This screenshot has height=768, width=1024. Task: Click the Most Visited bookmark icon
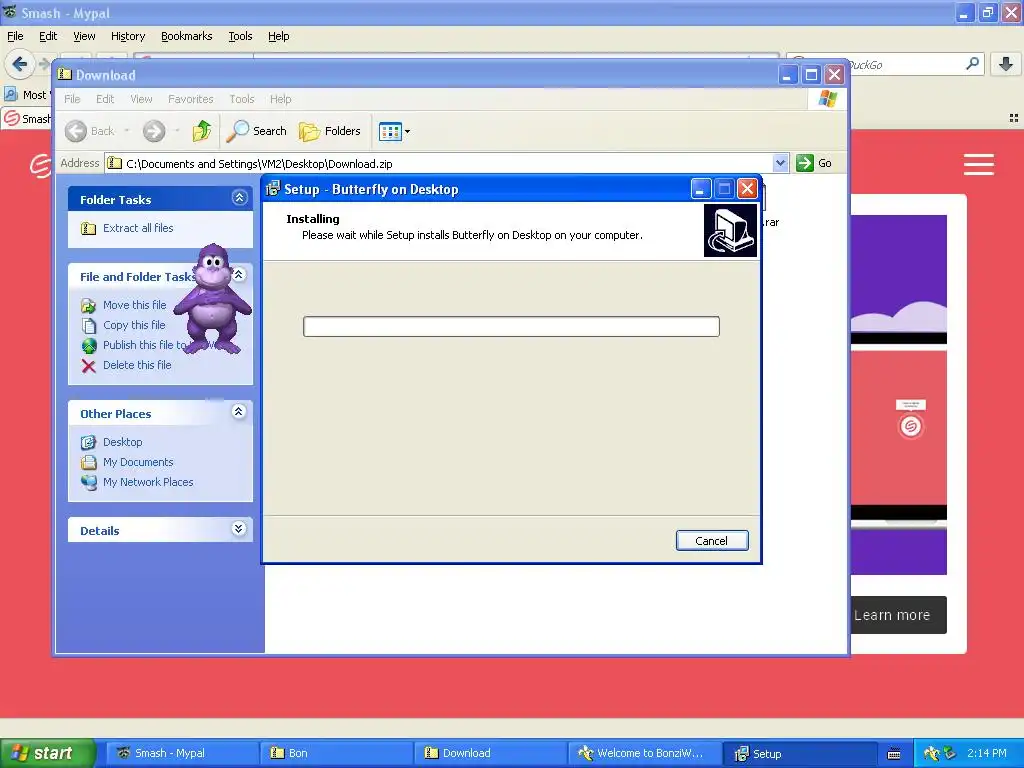pyautogui.click(x=10, y=95)
